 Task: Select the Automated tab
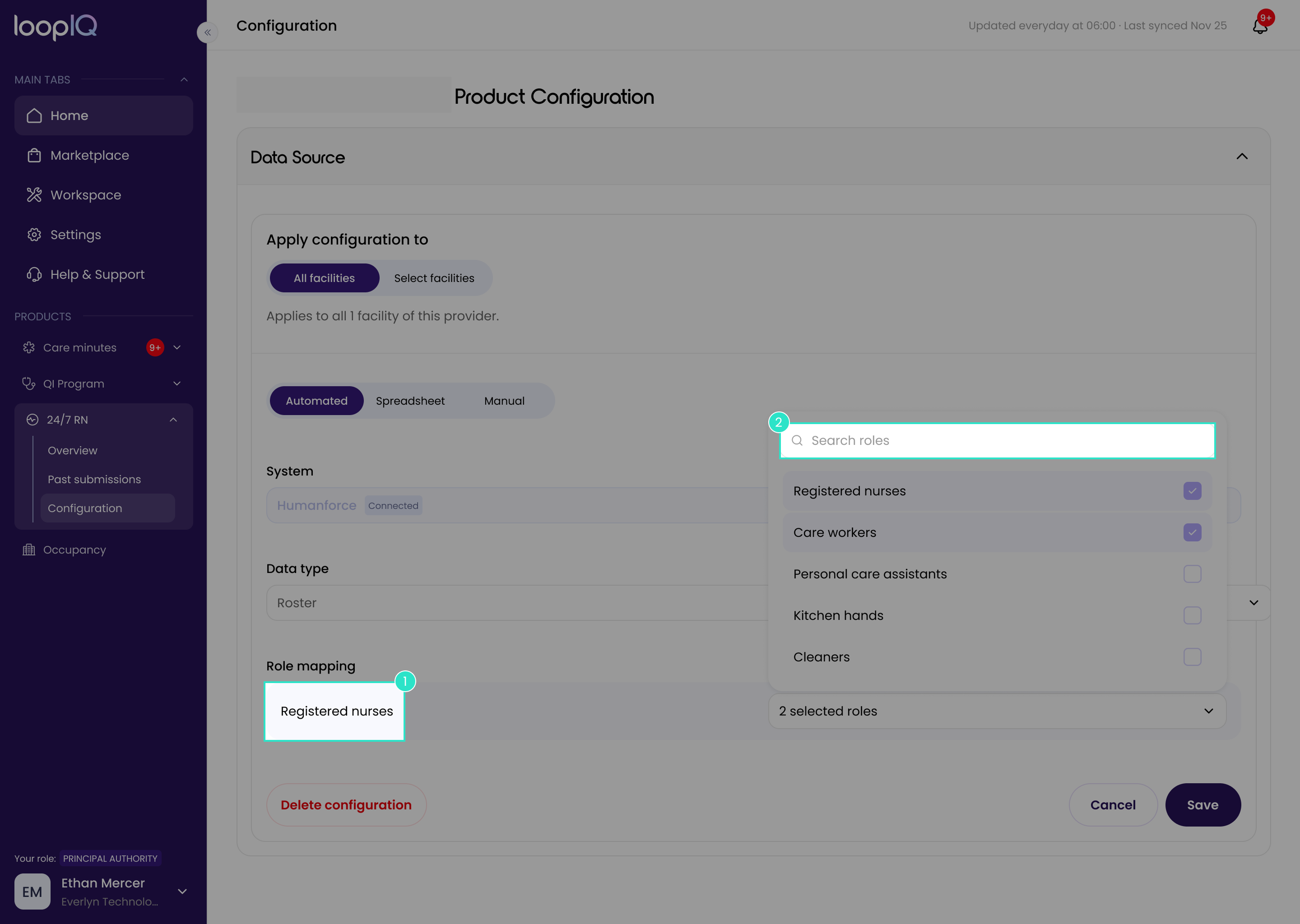[x=316, y=401]
